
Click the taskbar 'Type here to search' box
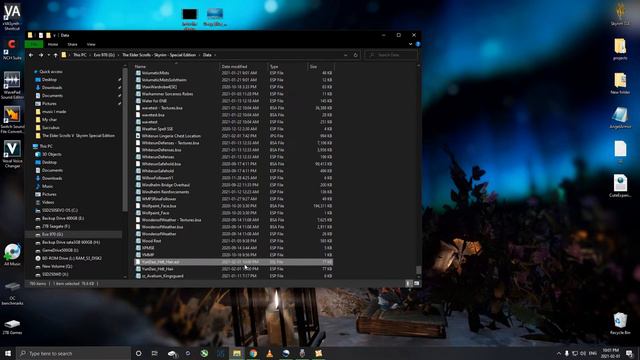[x=73, y=353]
